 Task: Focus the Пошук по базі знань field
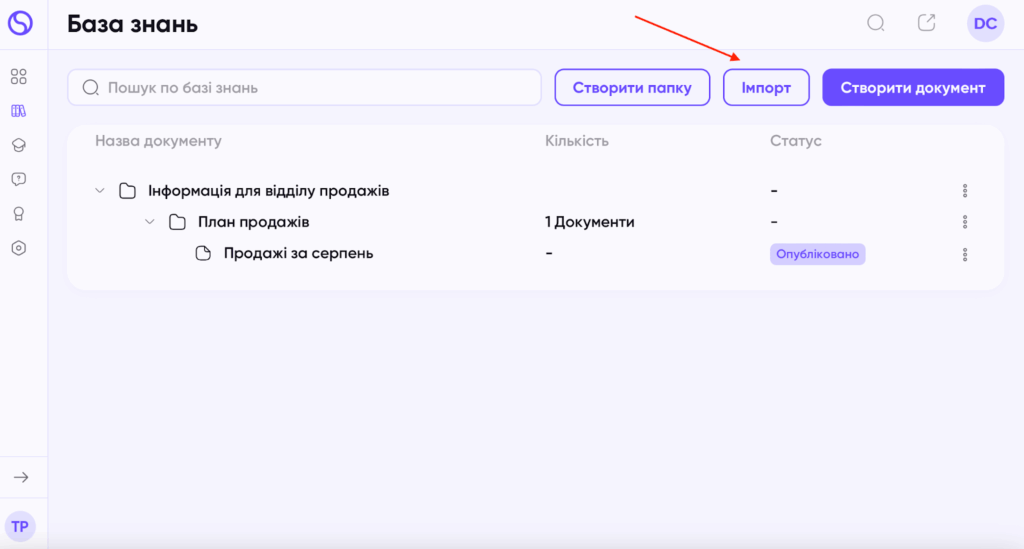coord(304,87)
